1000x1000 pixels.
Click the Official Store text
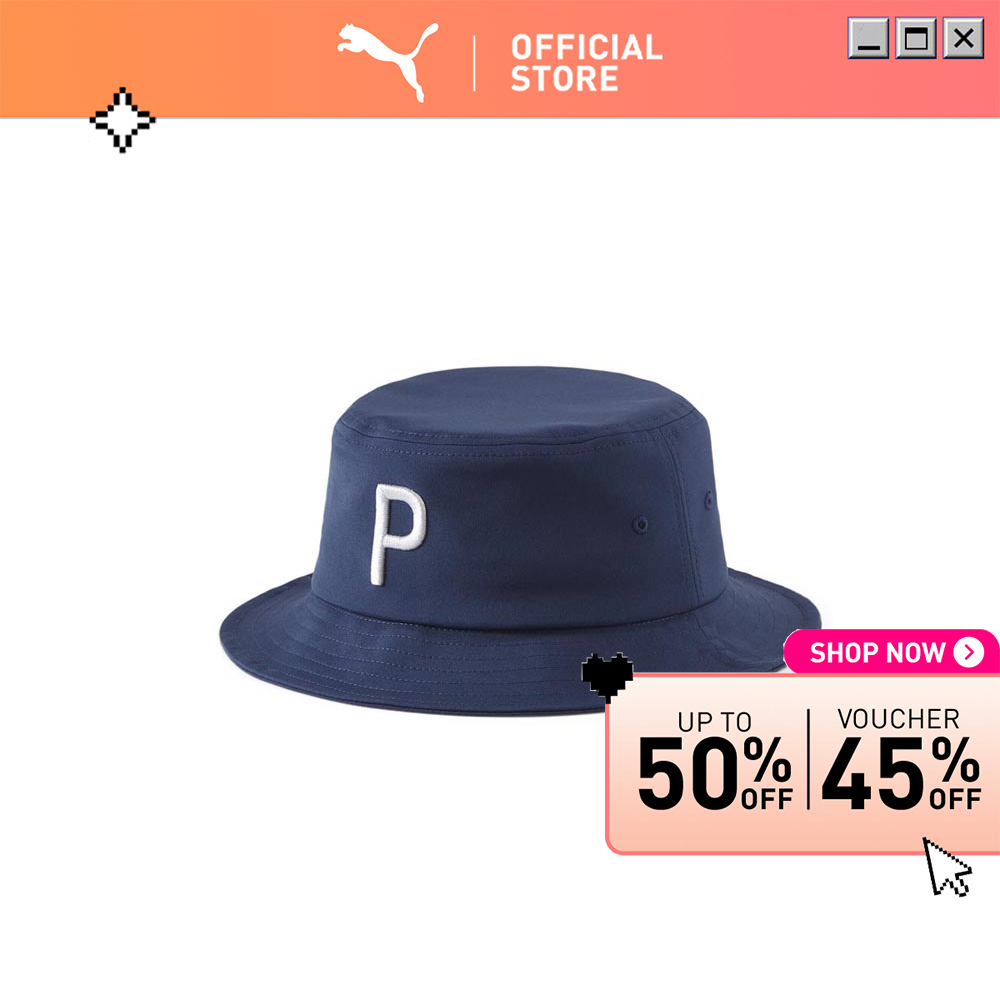(x=587, y=62)
